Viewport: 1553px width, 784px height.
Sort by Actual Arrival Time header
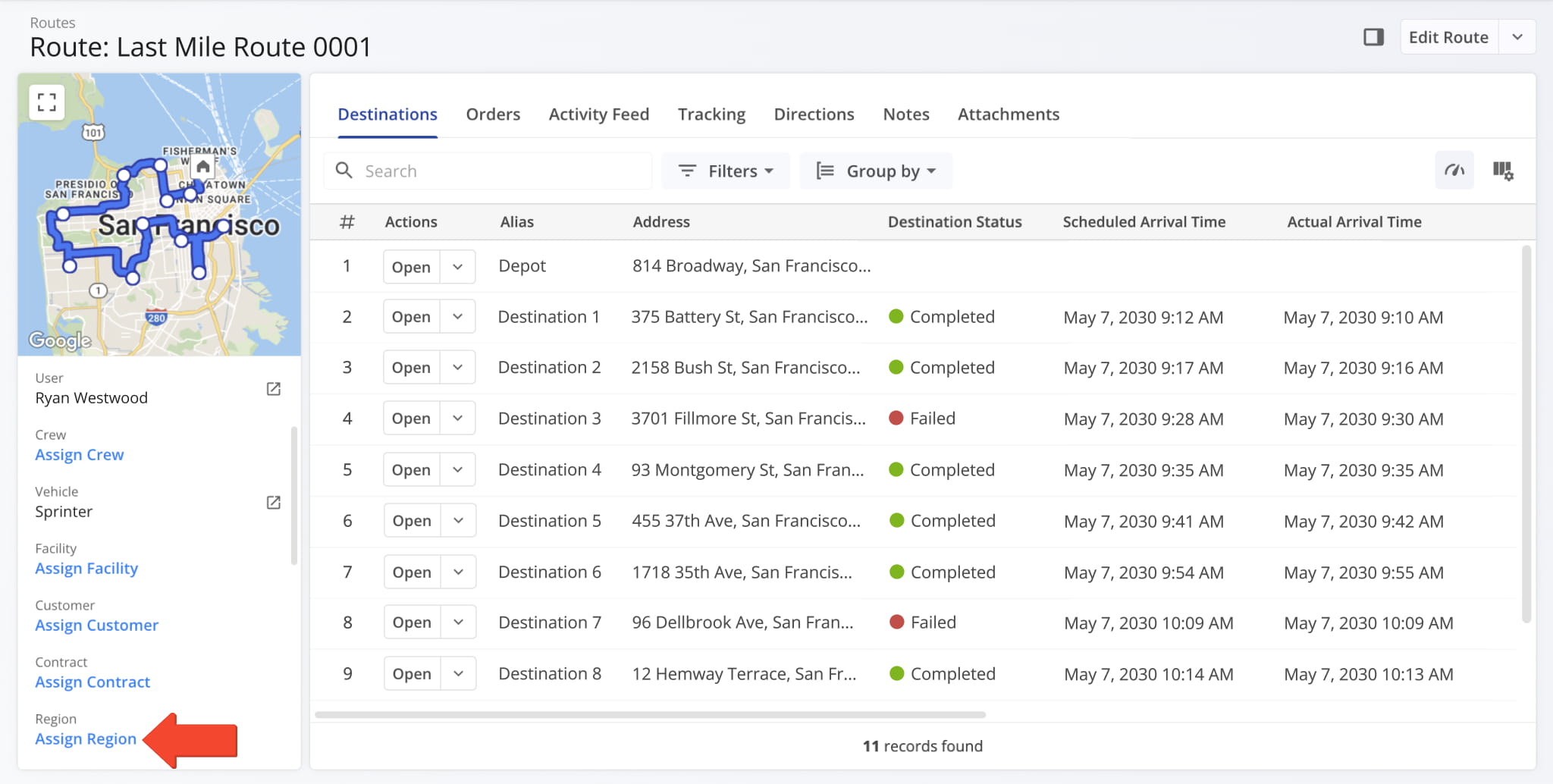[x=1354, y=222]
